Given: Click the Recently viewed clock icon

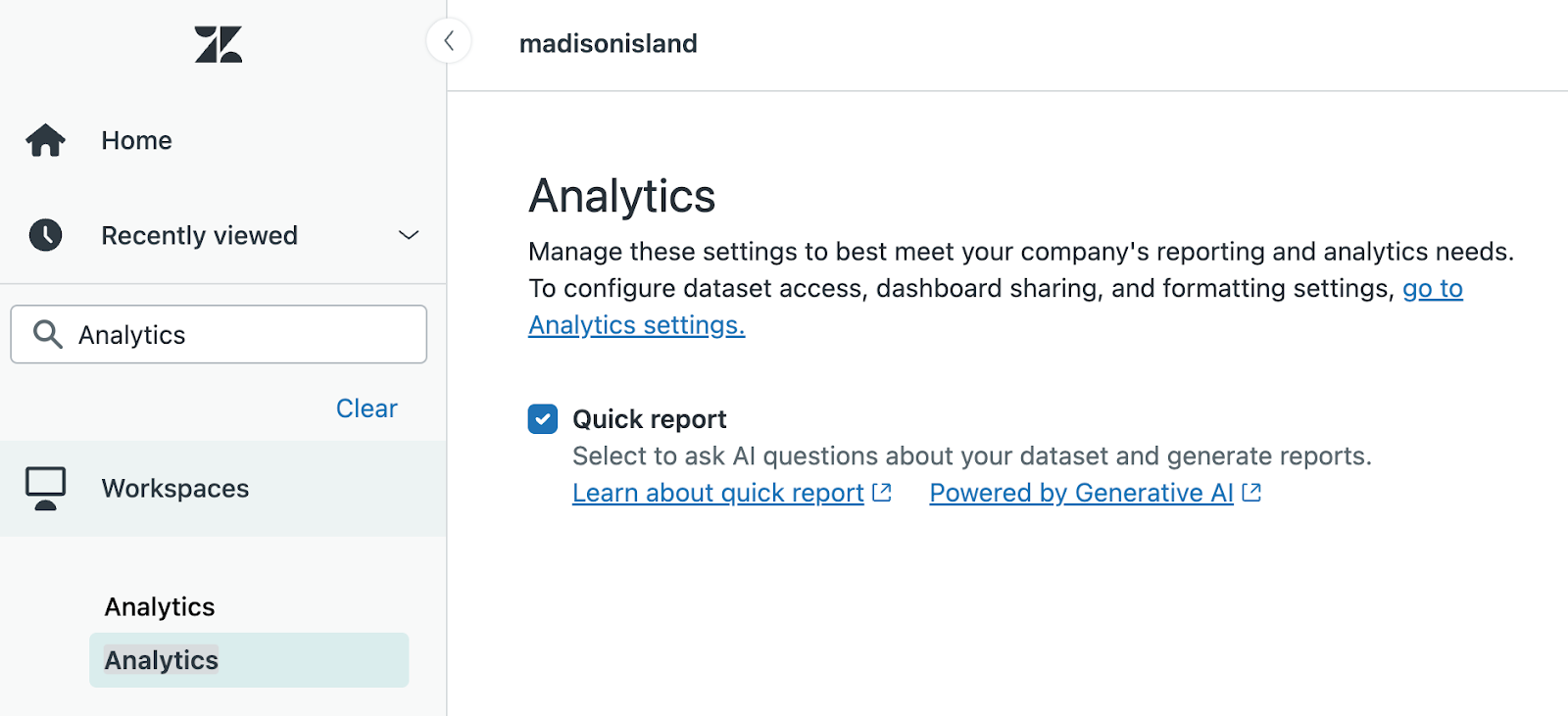Looking at the screenshot, I should pyautogui.click(x=45, y=235).
